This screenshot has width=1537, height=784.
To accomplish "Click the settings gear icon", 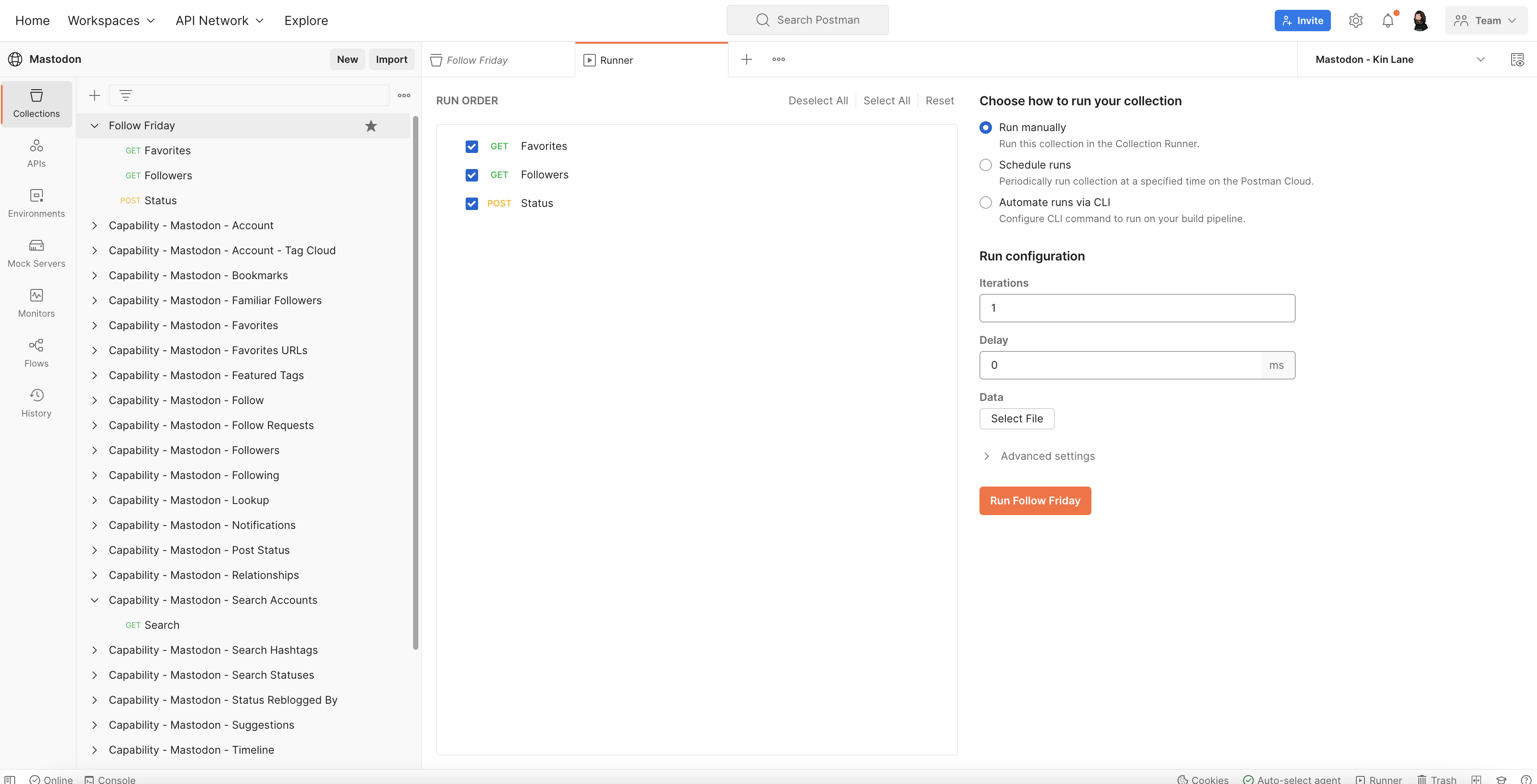I will click(x=1355, y=20).
